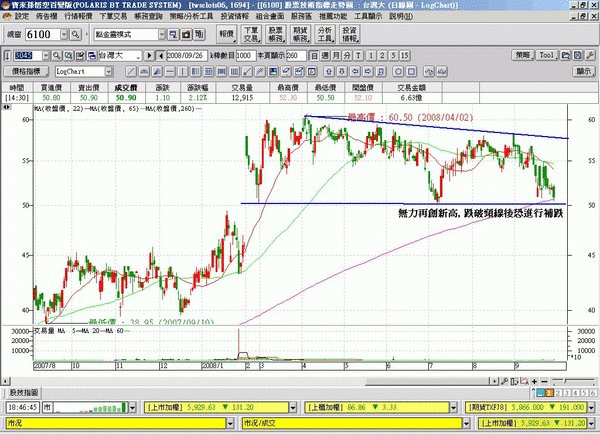Click the k棒數目 1000 input field
Image resolution: width=600 pixels, height=435 pixels.
tap(245, 55)
